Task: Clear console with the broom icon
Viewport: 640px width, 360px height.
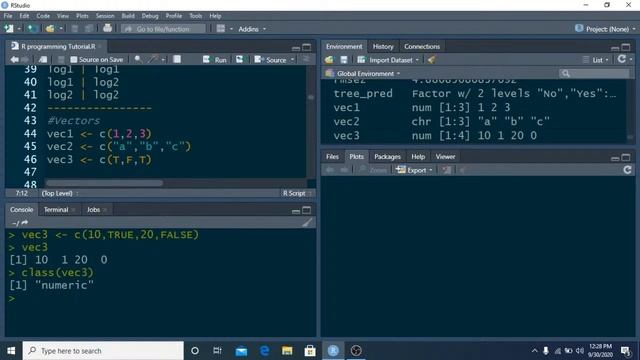Action: 307,222
